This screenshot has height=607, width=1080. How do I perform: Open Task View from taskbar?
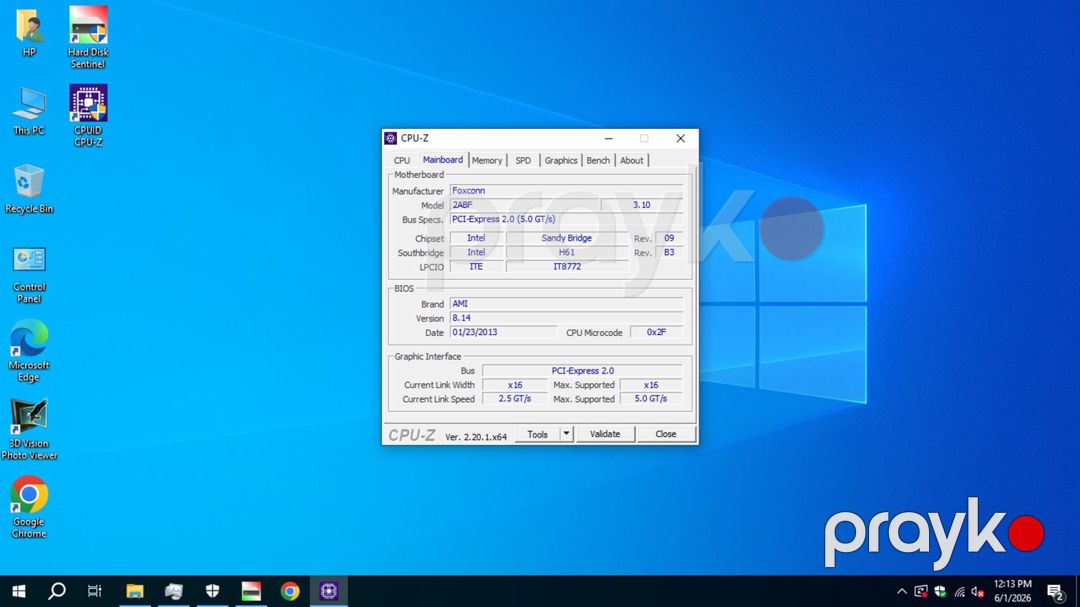pyautogui.click(x=94, y=591)
